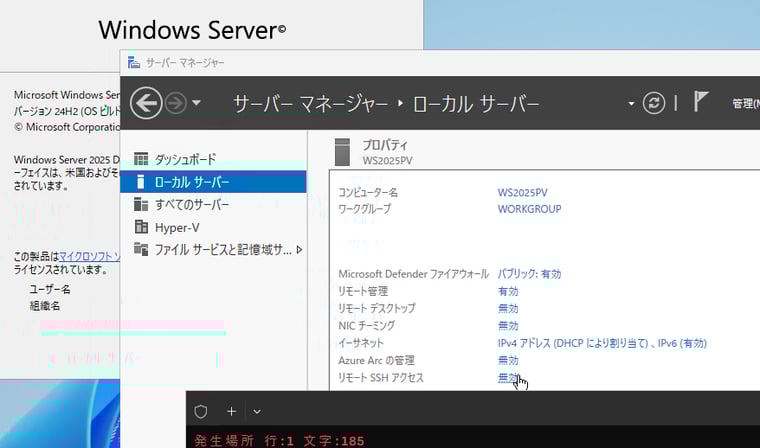The image size is (760, 448).
Task: Click the ファイル サービス icon in the sidebar
Action: point(141,249)
